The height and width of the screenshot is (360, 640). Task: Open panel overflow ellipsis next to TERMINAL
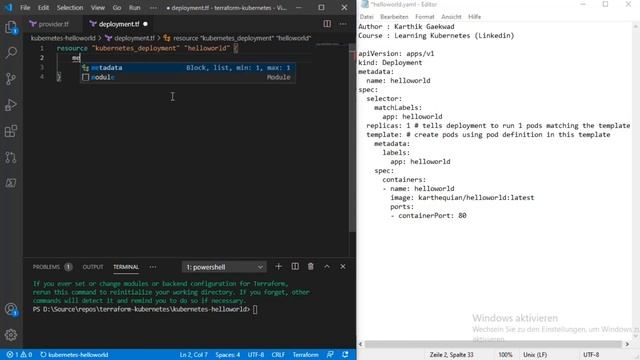point(153,267)
